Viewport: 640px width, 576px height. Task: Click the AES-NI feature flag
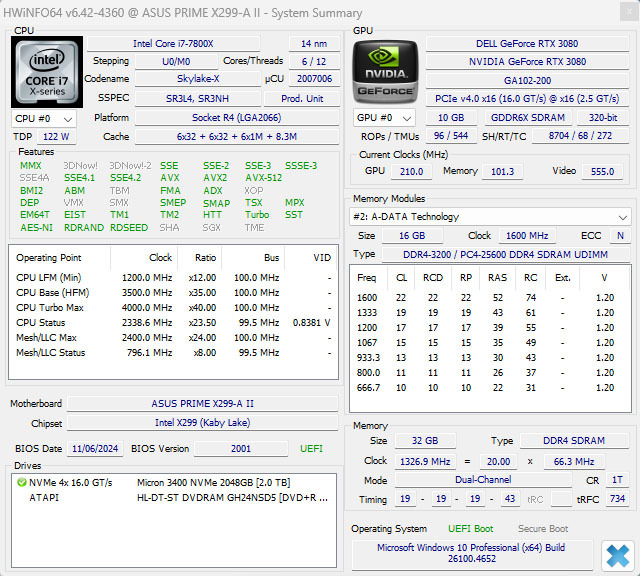(36, 228)
